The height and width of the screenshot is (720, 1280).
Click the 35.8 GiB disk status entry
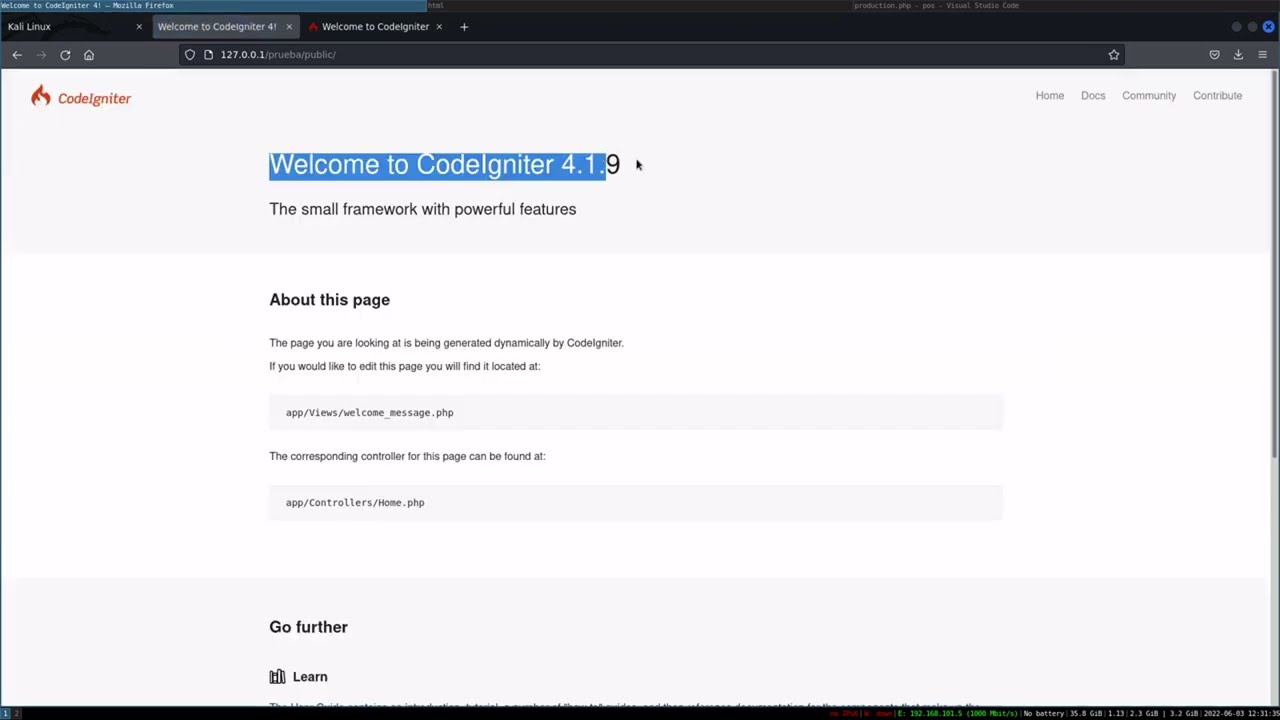(x=1086, y=713)
